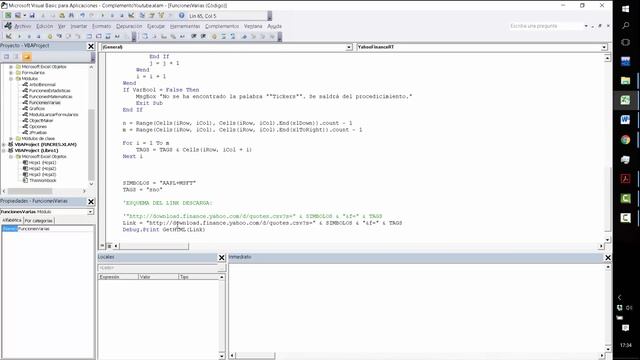Click the Locals Window icon in the debug toolbar

88,36
